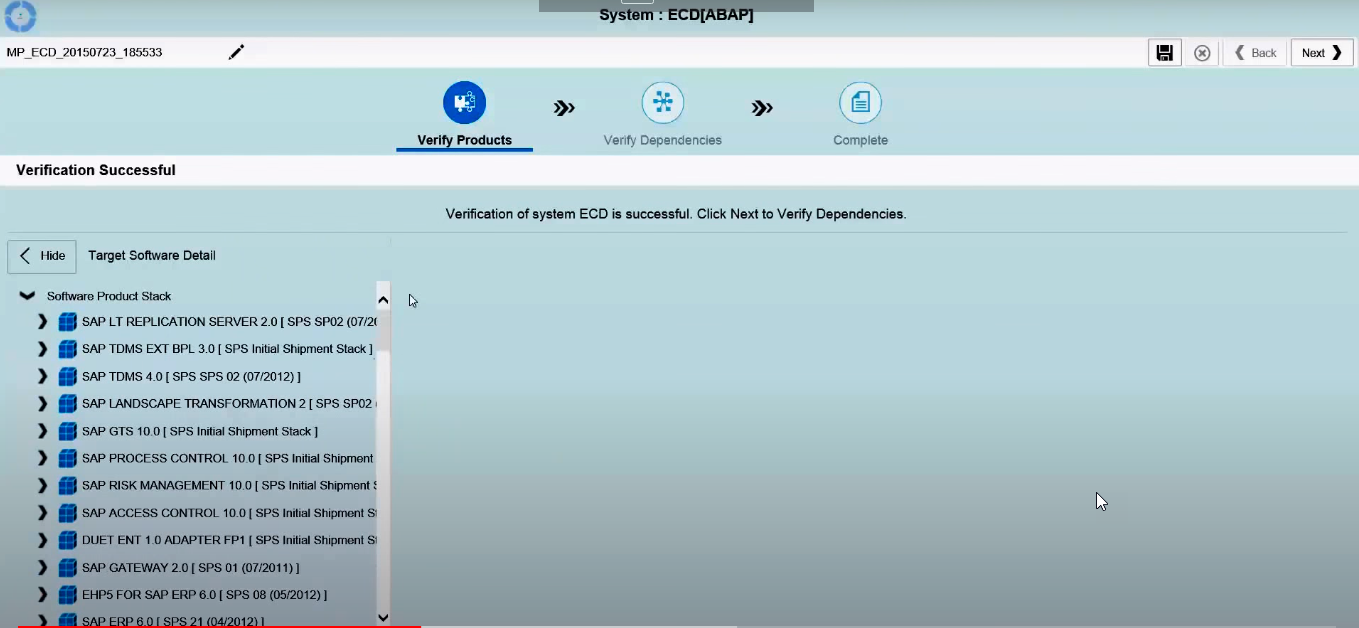Click the verification success message text

tap(676, 214)
